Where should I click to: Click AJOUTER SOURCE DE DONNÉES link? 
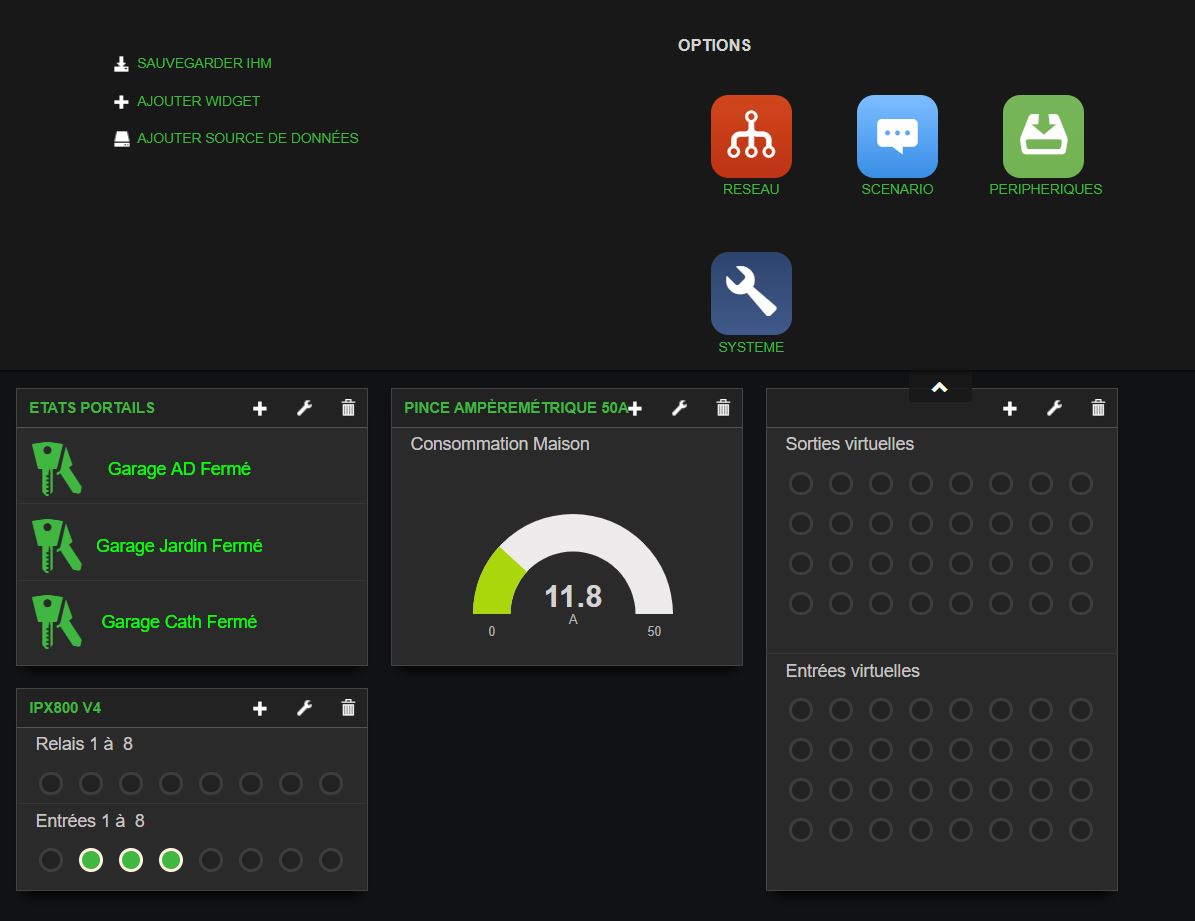(247, 138)
